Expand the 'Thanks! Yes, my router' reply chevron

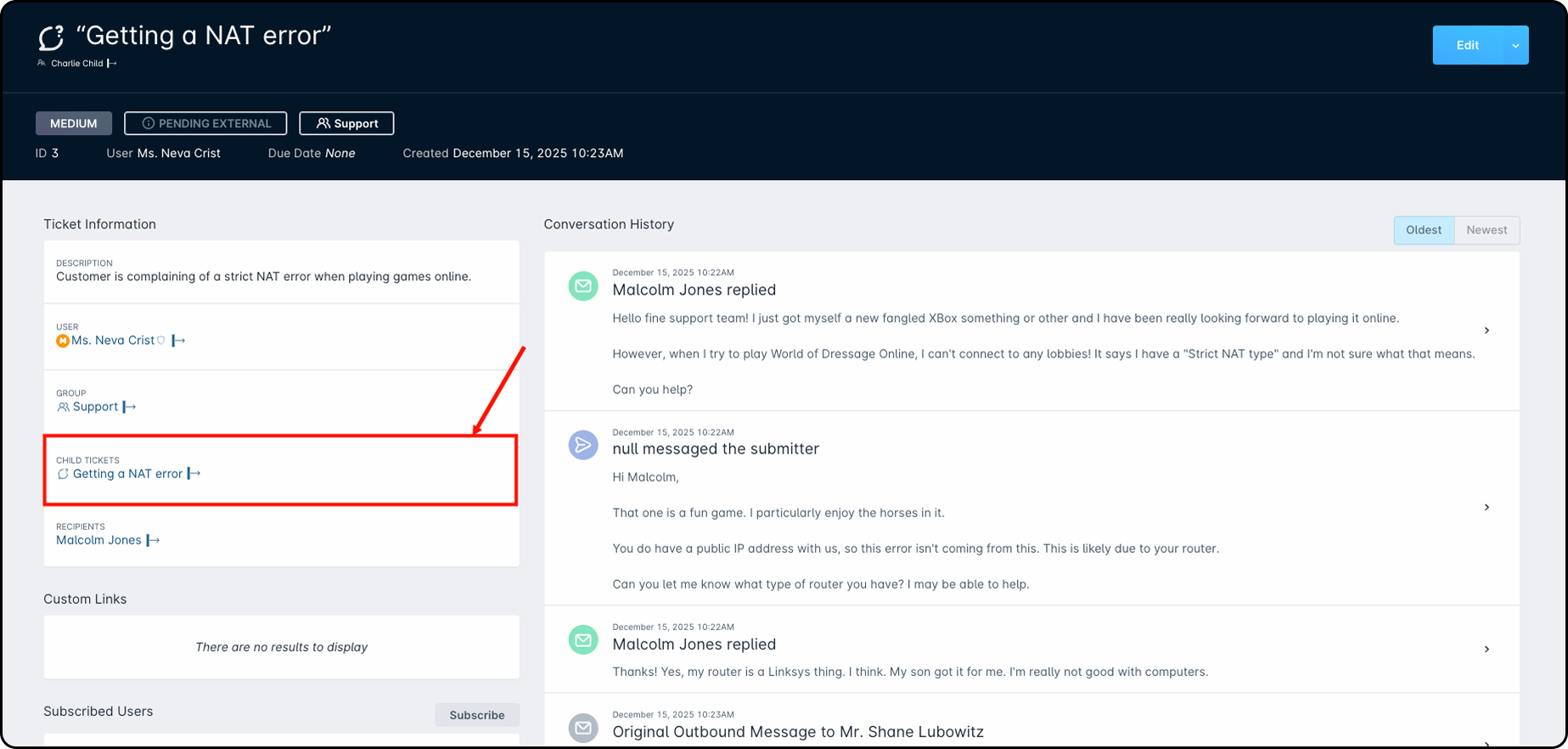1487,649
